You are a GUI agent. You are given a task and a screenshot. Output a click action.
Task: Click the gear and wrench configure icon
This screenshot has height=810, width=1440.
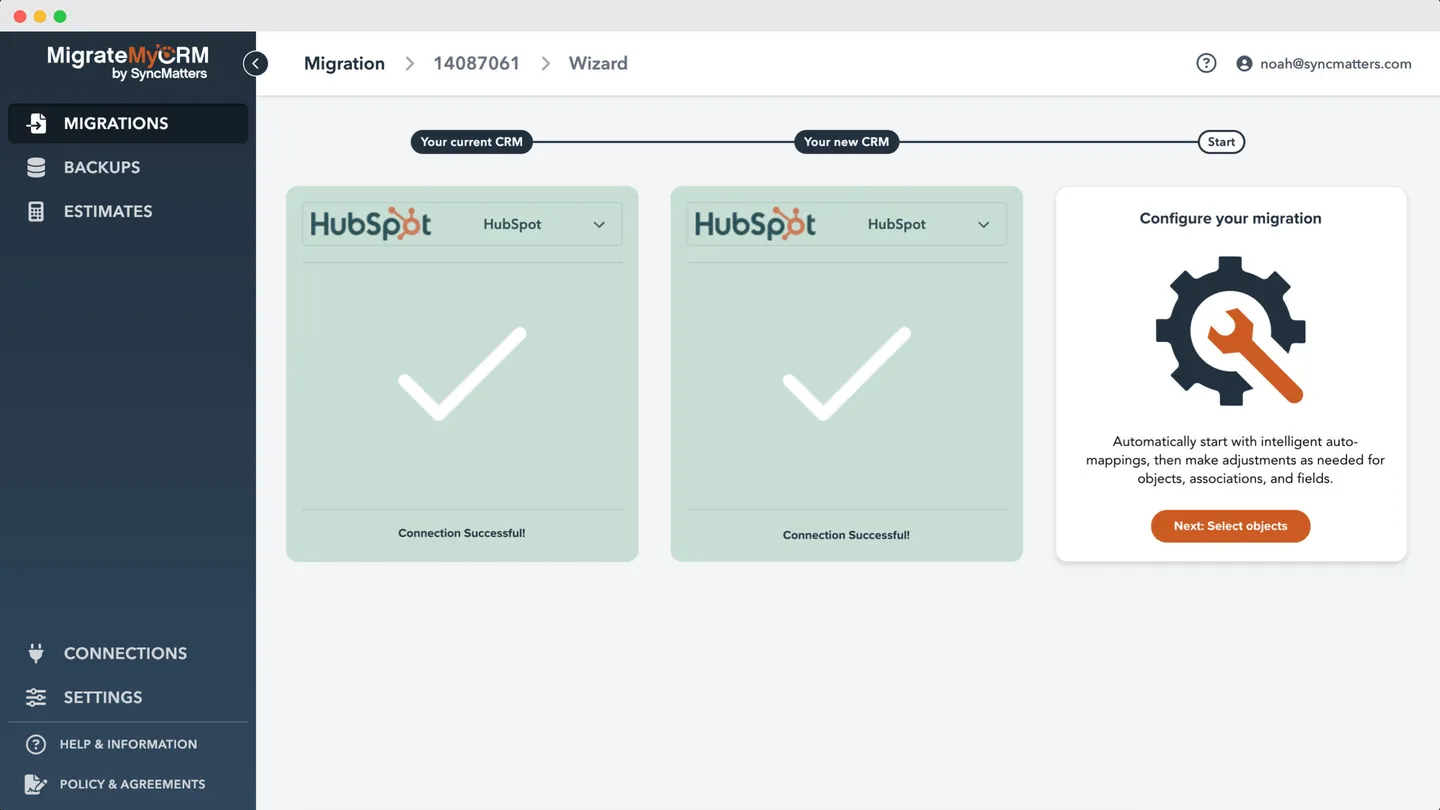coord(1231,331)
